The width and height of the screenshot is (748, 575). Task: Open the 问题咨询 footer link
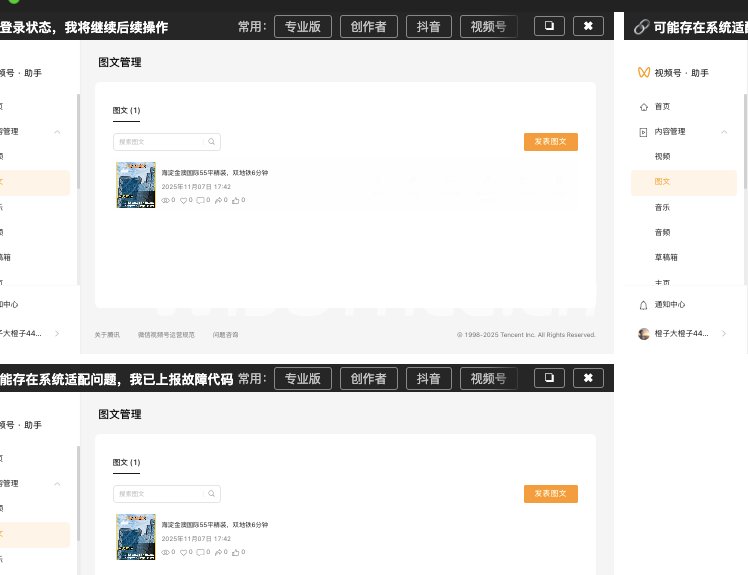click(226, 335)
